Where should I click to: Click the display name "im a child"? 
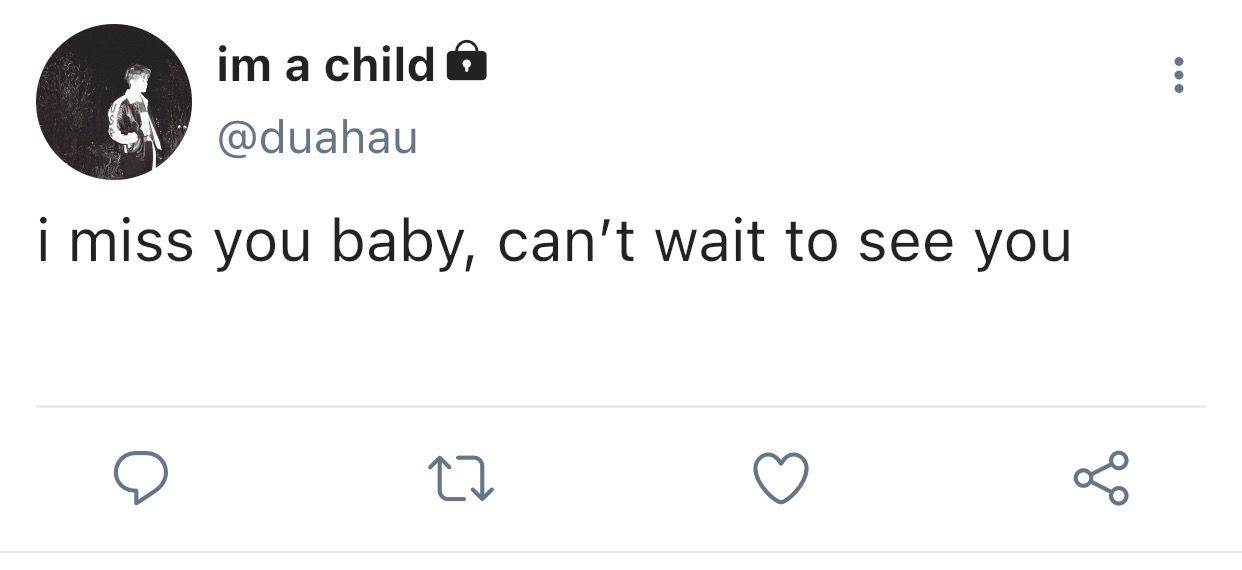coord(326,65)
